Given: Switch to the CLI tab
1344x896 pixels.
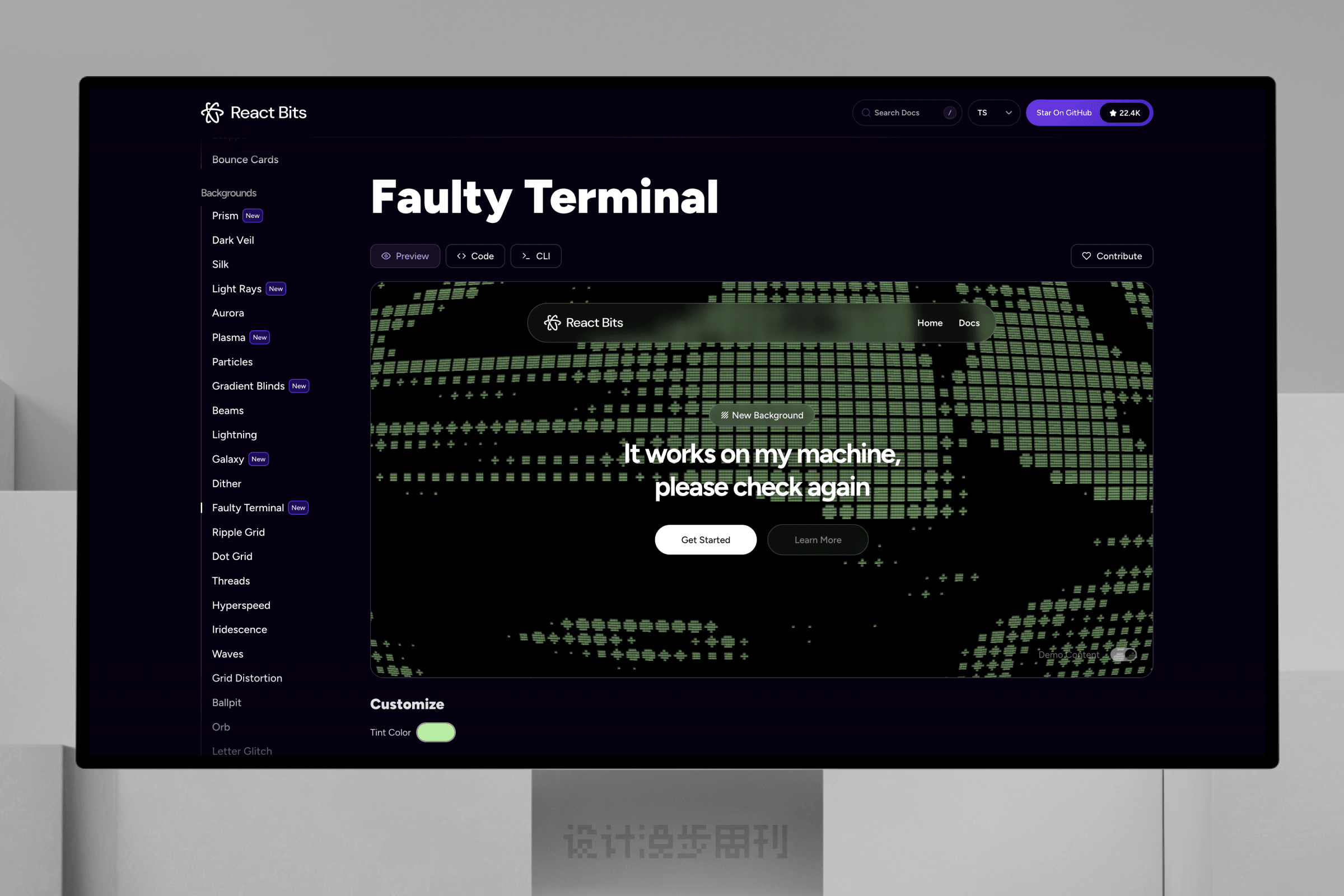Looking at the screenshot, I should click(x=535, y=256).
